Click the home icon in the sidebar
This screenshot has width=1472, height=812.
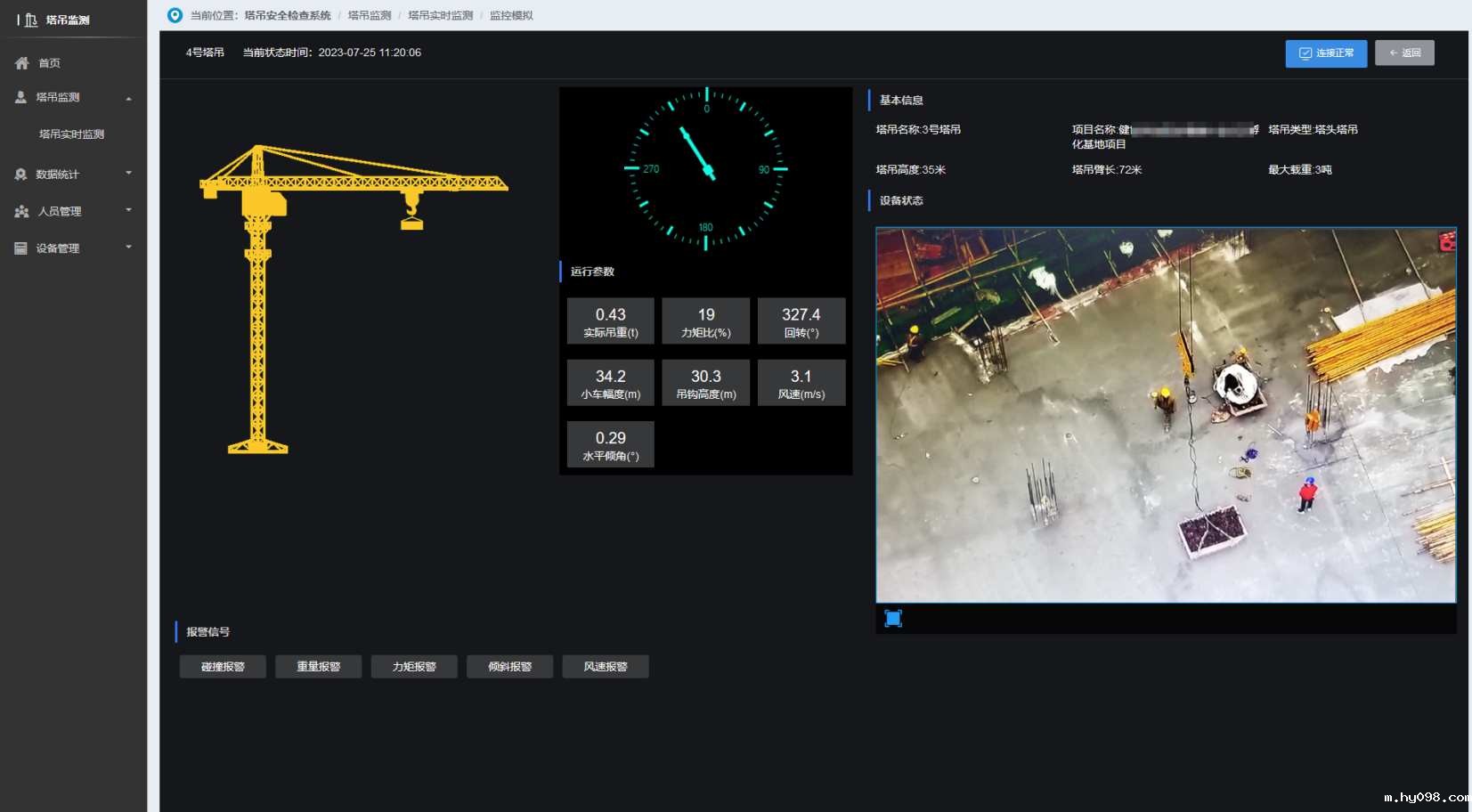pos(22,63)
